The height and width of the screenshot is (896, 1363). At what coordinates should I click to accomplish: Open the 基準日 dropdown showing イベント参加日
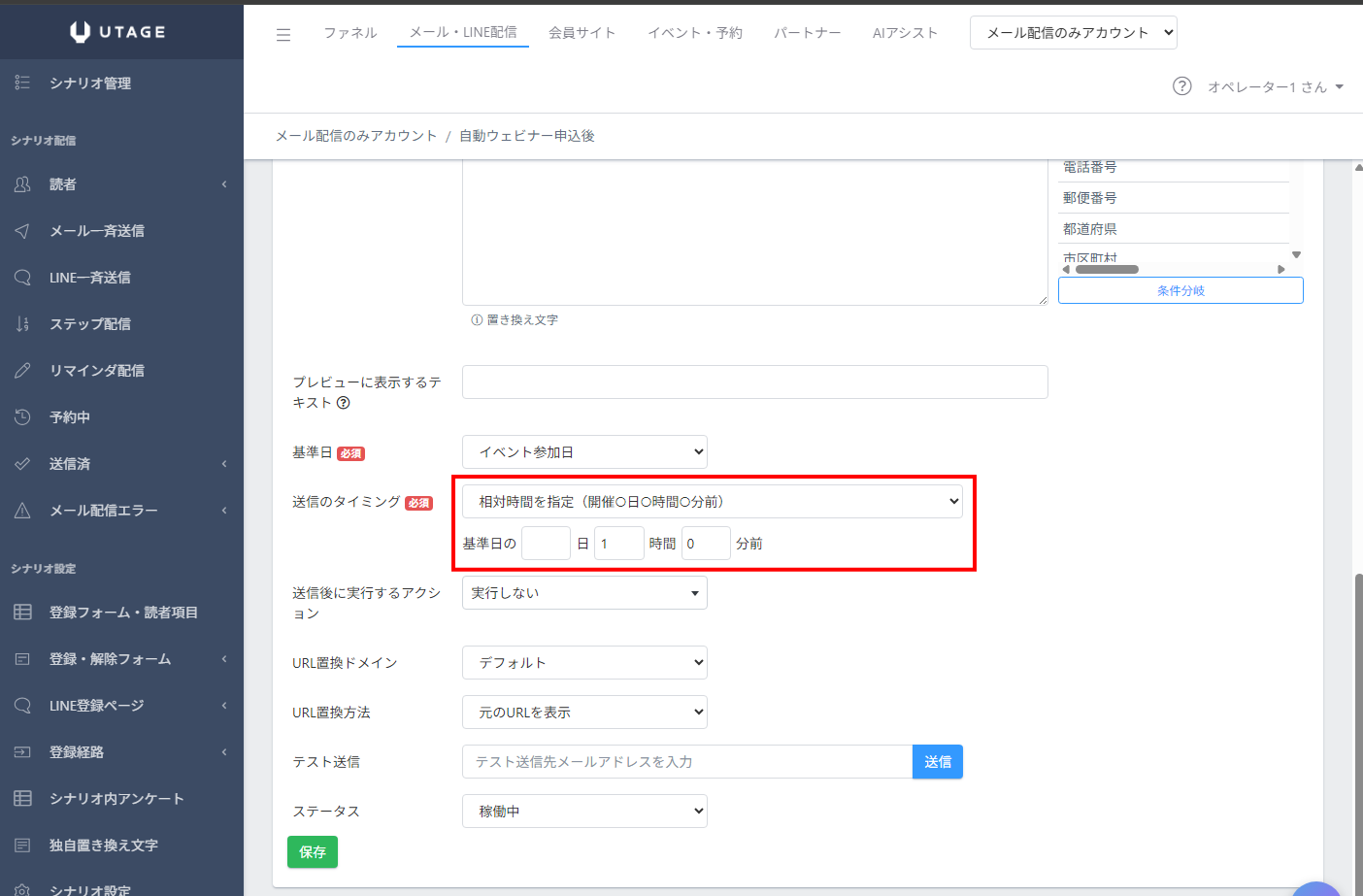(584, 451)
